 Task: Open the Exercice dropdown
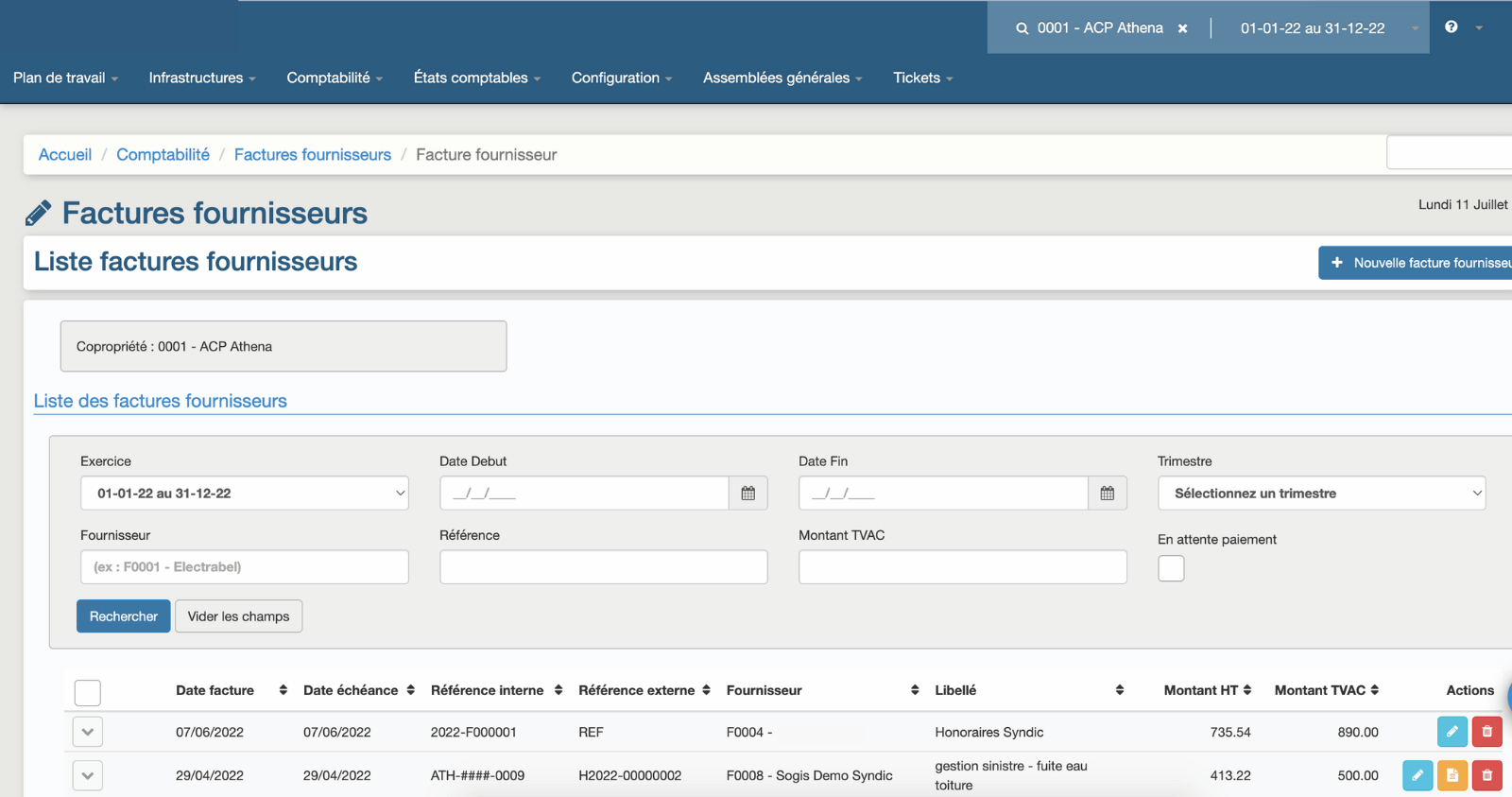(245, 494)
